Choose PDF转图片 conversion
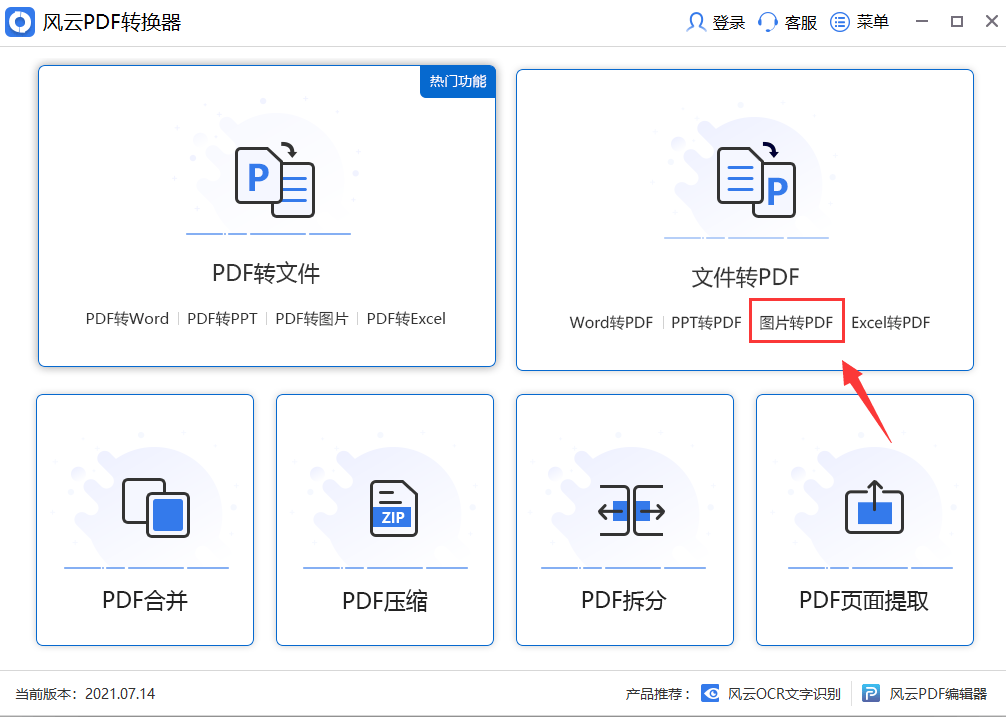 312,319
